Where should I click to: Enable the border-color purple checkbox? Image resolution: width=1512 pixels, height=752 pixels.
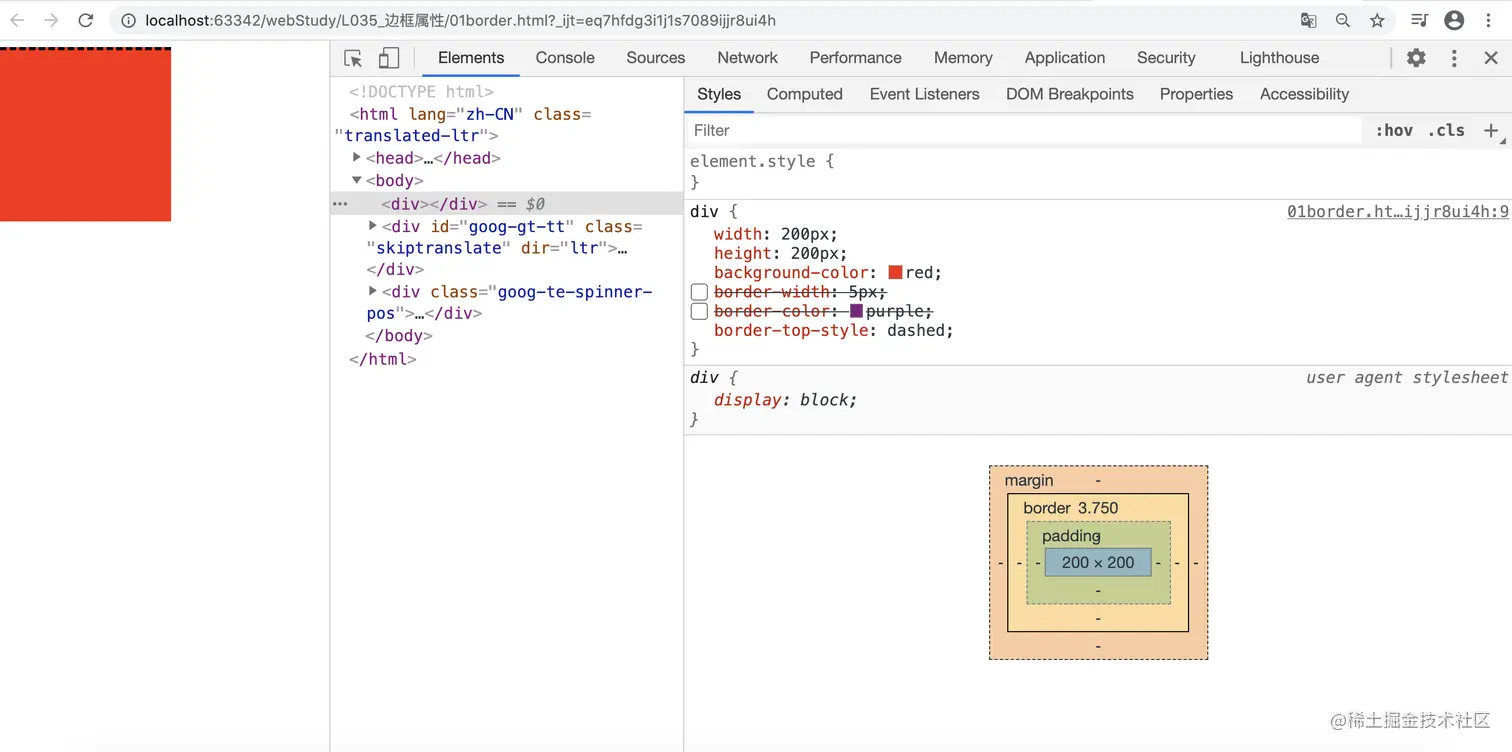[x=699, y=311]
